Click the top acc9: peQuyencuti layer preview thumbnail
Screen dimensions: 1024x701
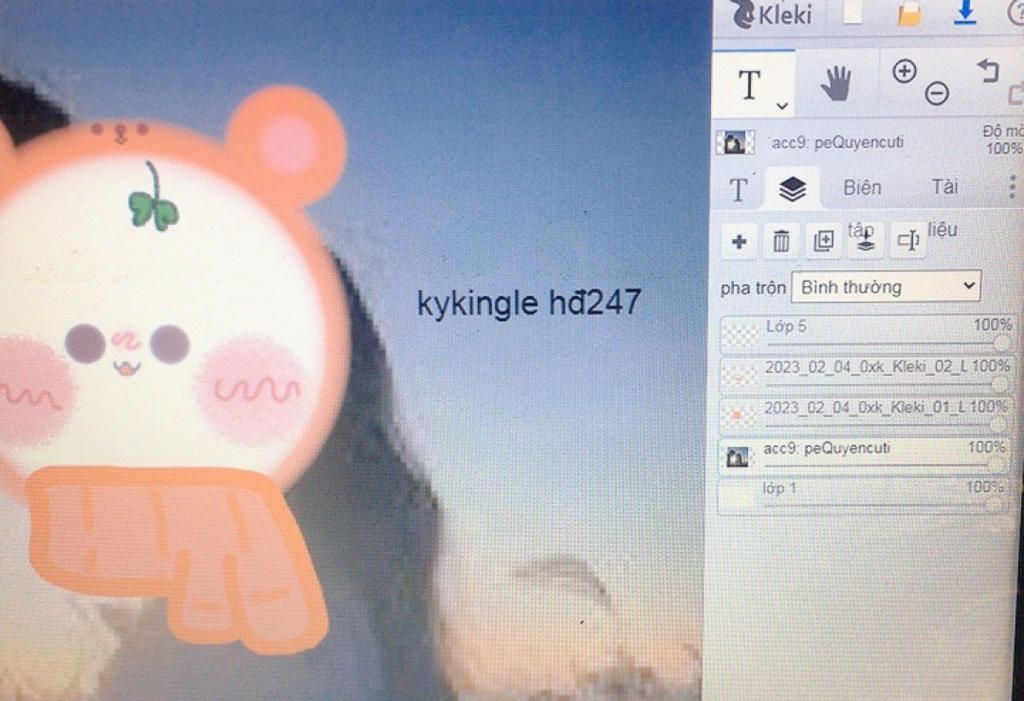(x=735, y=142)
